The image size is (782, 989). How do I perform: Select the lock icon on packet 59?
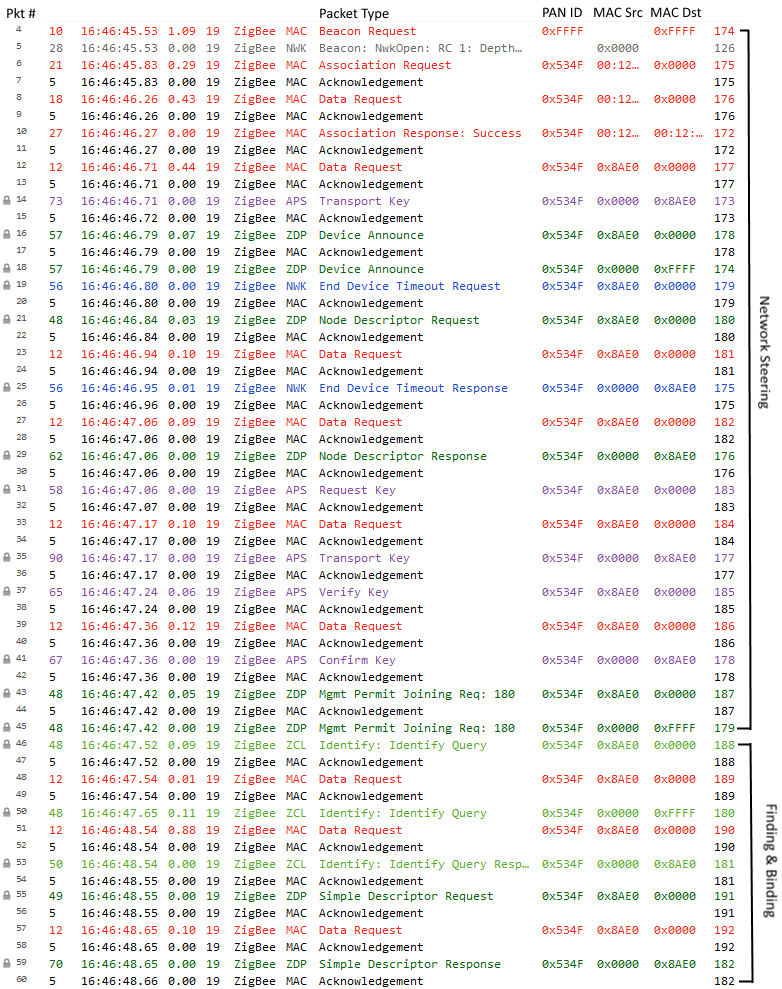point(7,964)
